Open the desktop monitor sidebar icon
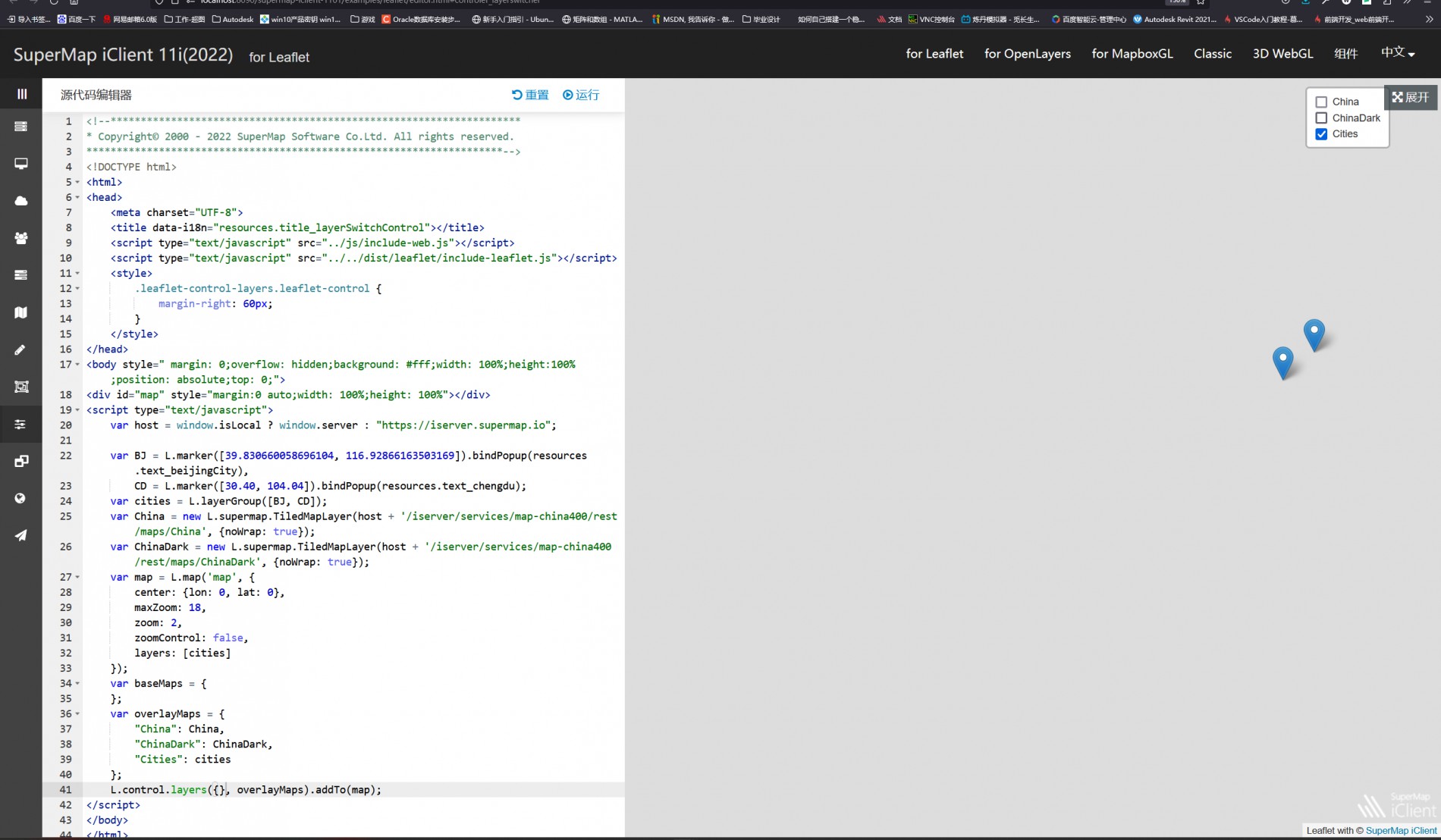The height and width of the screenshot is (840, 1441). [x=21, y=164]
